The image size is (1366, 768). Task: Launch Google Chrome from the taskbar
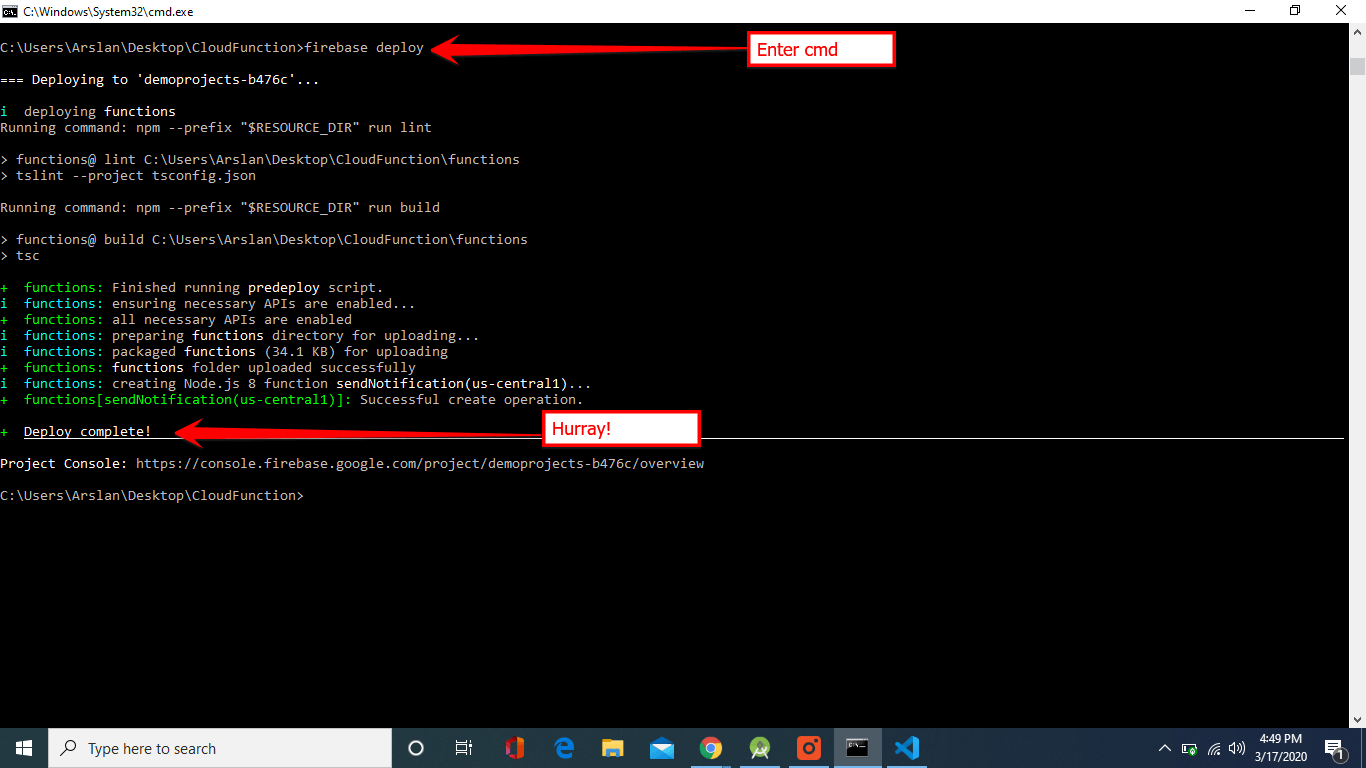point(711,748)
